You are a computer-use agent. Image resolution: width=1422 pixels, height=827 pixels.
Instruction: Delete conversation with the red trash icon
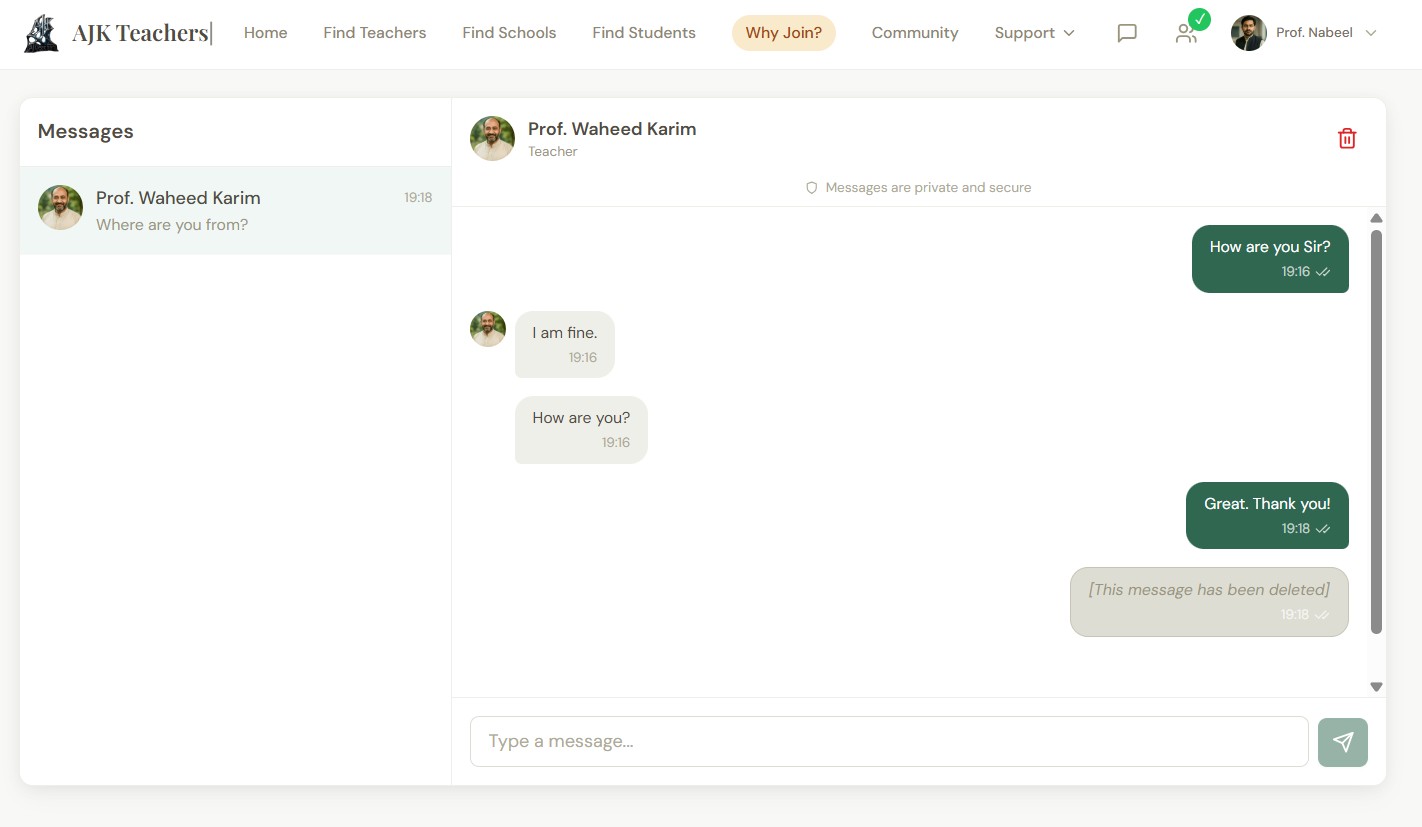(x=1347, y=139)
